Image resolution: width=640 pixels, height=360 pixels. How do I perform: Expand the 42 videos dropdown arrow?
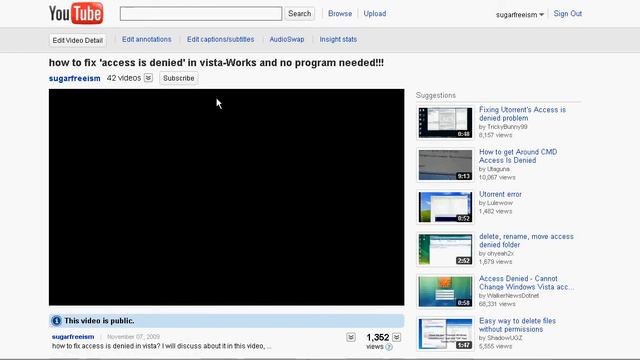[x=148, y=78]
